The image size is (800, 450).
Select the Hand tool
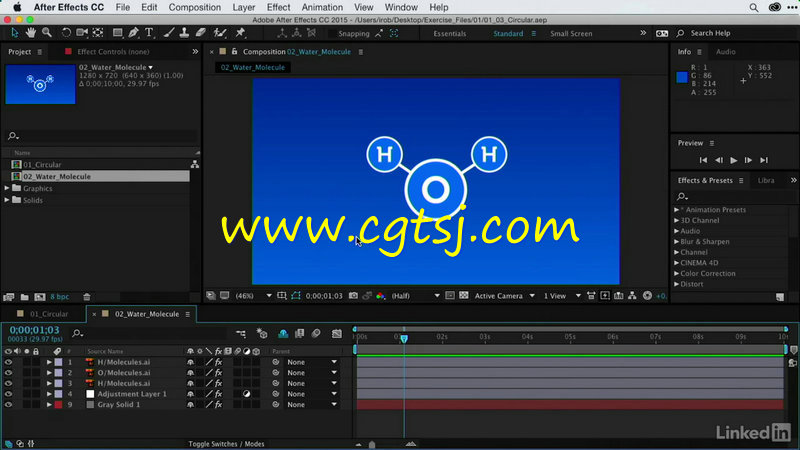click(x=31, y=33)
